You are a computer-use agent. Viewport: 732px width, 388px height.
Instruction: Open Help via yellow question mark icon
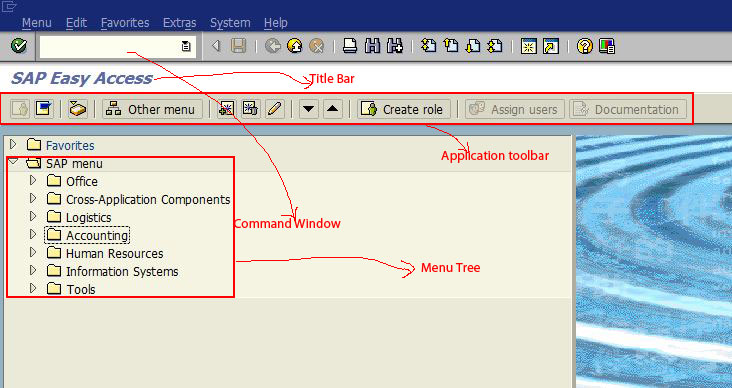[x=584, y=46]
